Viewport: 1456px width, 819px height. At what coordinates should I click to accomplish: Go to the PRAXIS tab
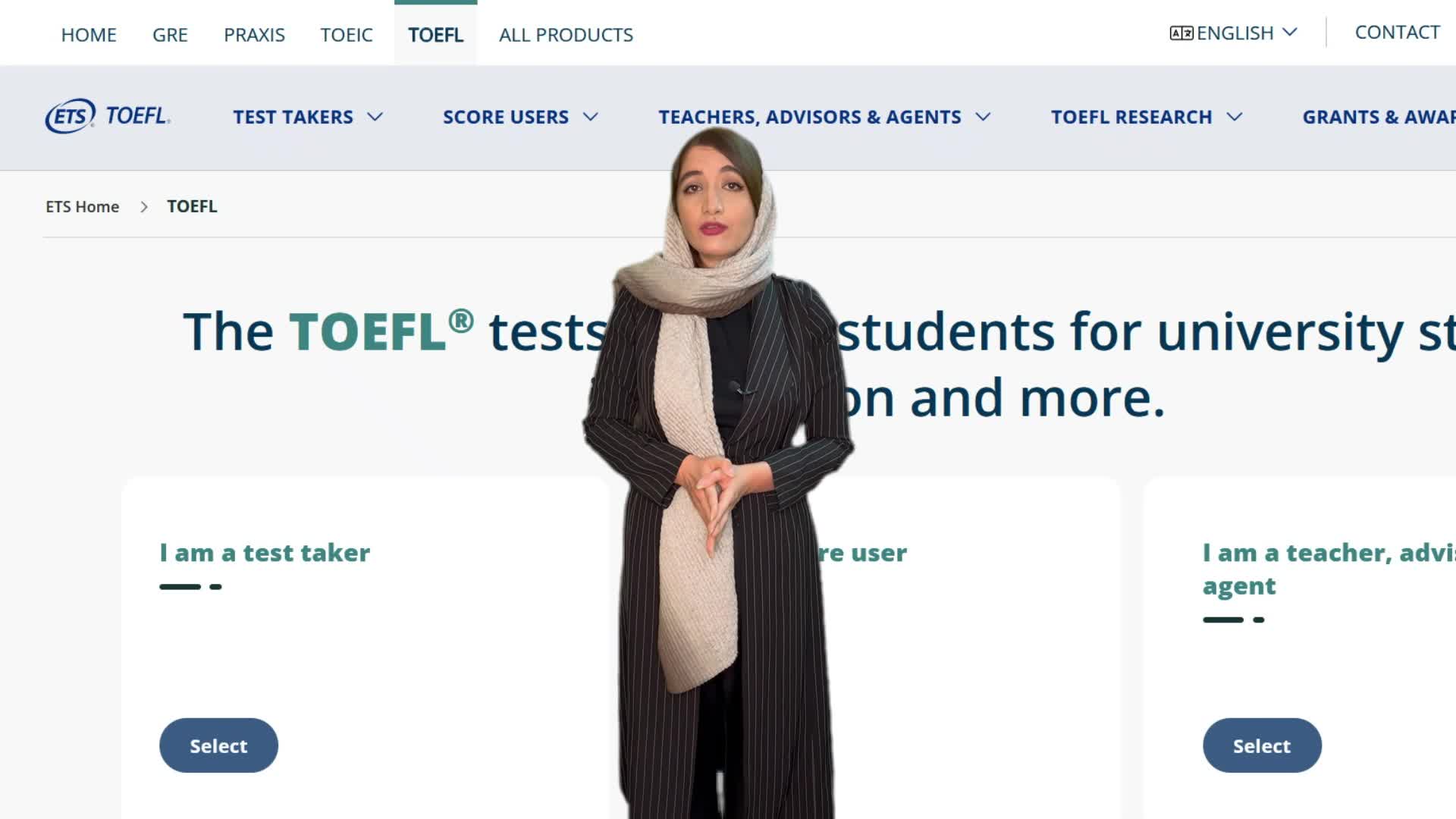pos(254,35)
